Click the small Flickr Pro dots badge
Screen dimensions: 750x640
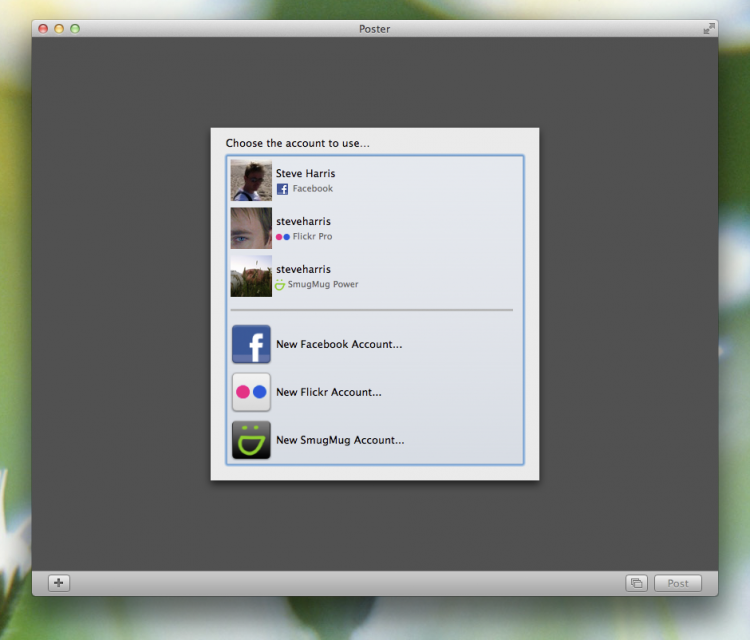click(282, 237)
